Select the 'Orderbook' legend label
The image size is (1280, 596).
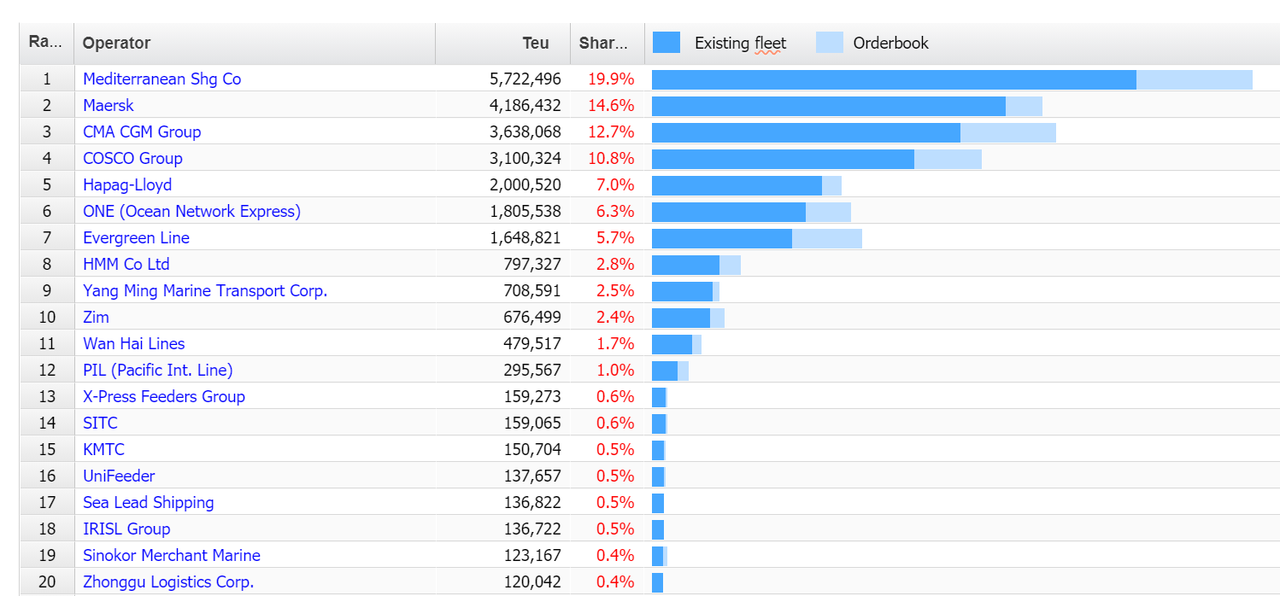tap(890, 43)
